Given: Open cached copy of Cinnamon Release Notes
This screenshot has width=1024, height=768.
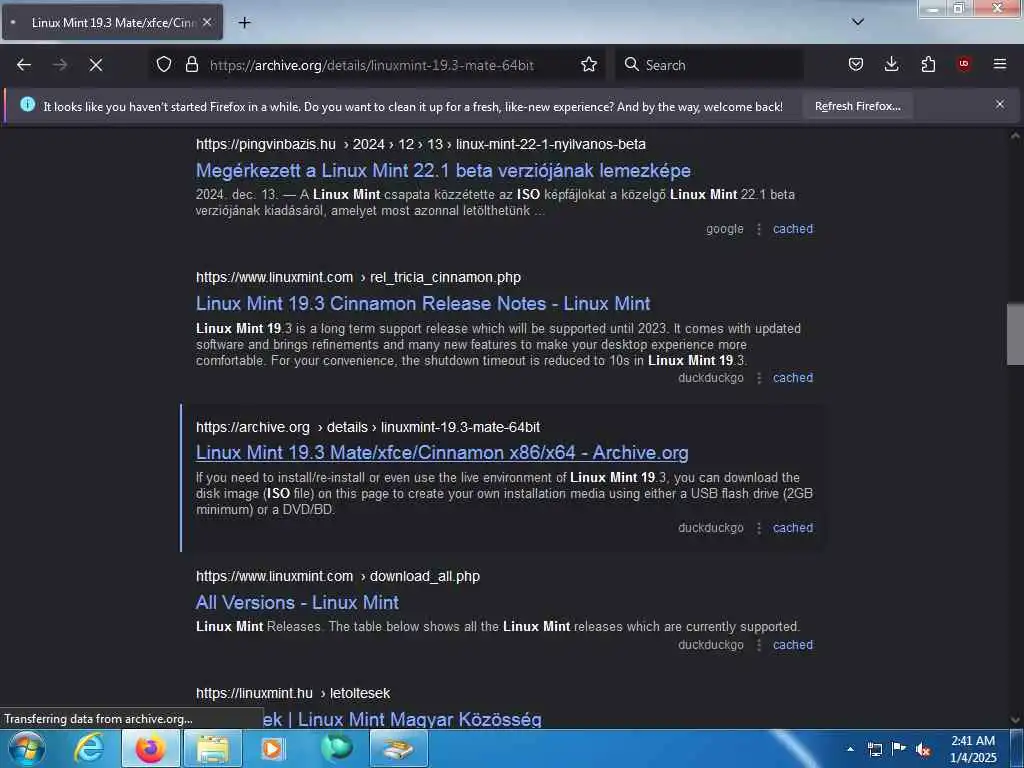Looking at the screenshot, I should [x=793, y=378].
